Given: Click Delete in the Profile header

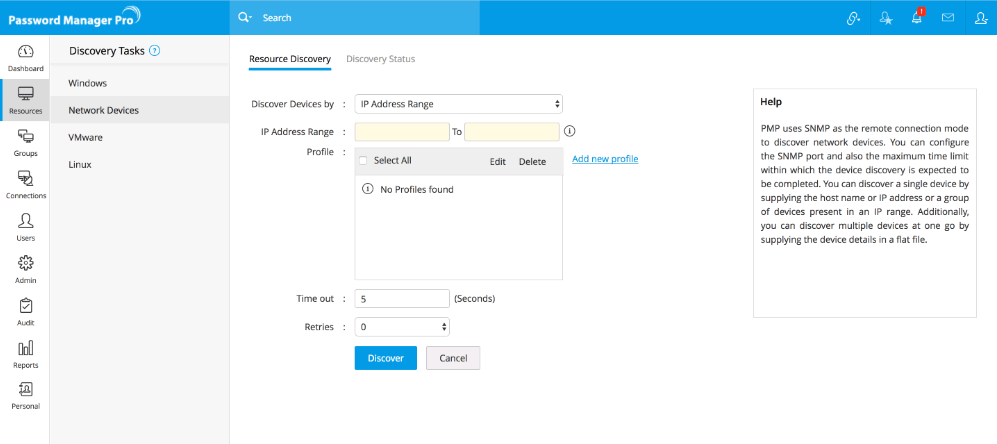Looking at the screenshot, I should click(532, 162).
